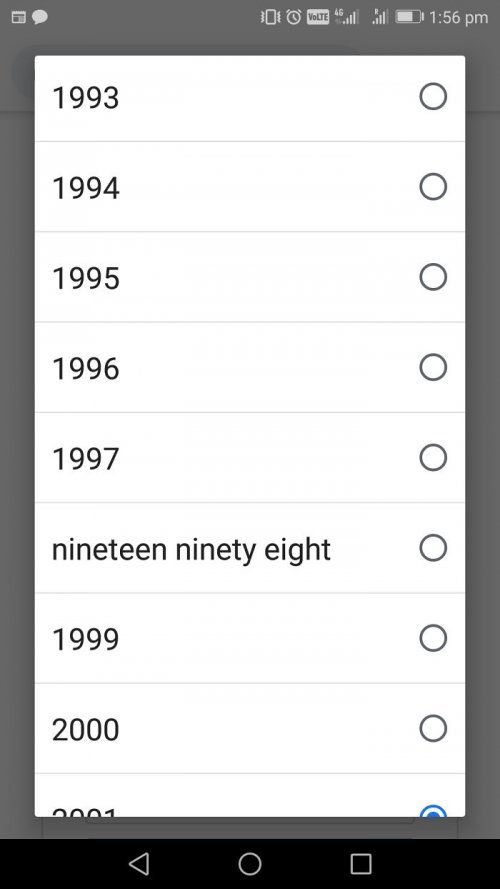The height and width of the screenshot is (889, 500).
Task: Select the 1995 radio button
Action: pyautogui.click(x=433, y=277)
